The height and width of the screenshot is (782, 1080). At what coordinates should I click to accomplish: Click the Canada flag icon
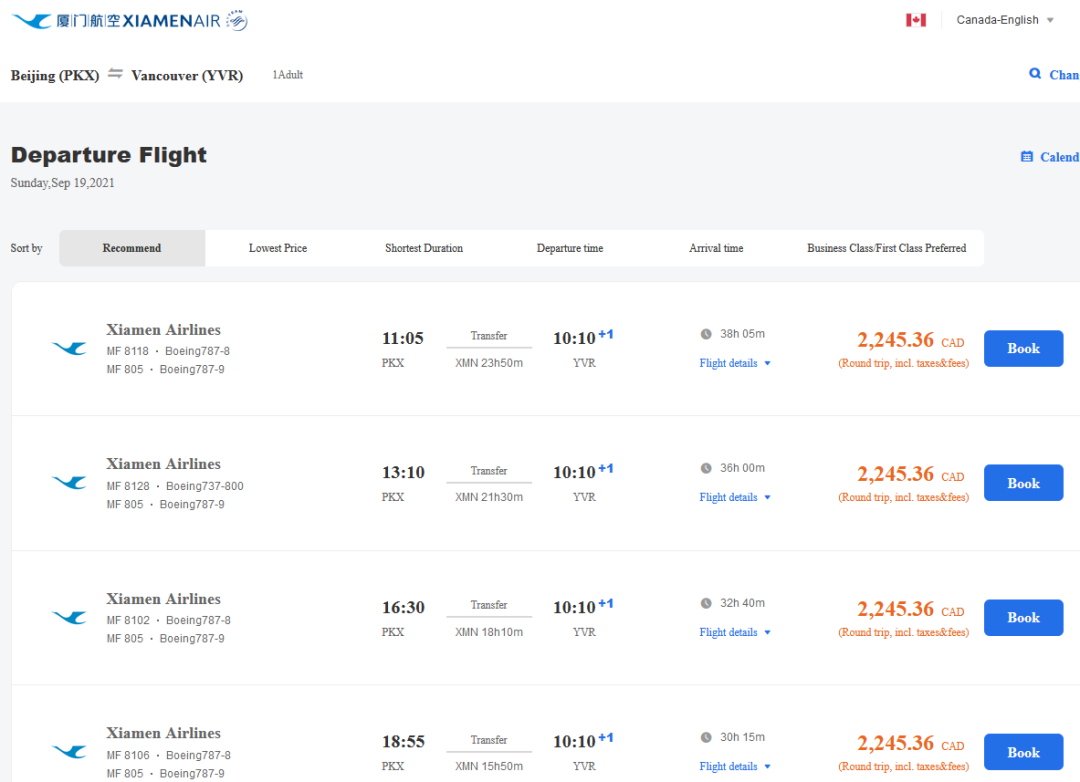pos(916,20)
